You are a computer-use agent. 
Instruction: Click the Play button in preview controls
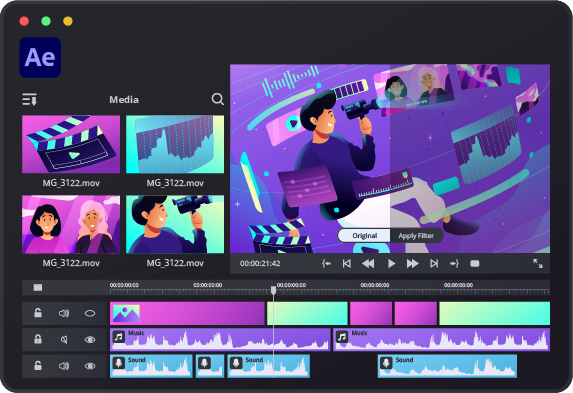[391, 264]
